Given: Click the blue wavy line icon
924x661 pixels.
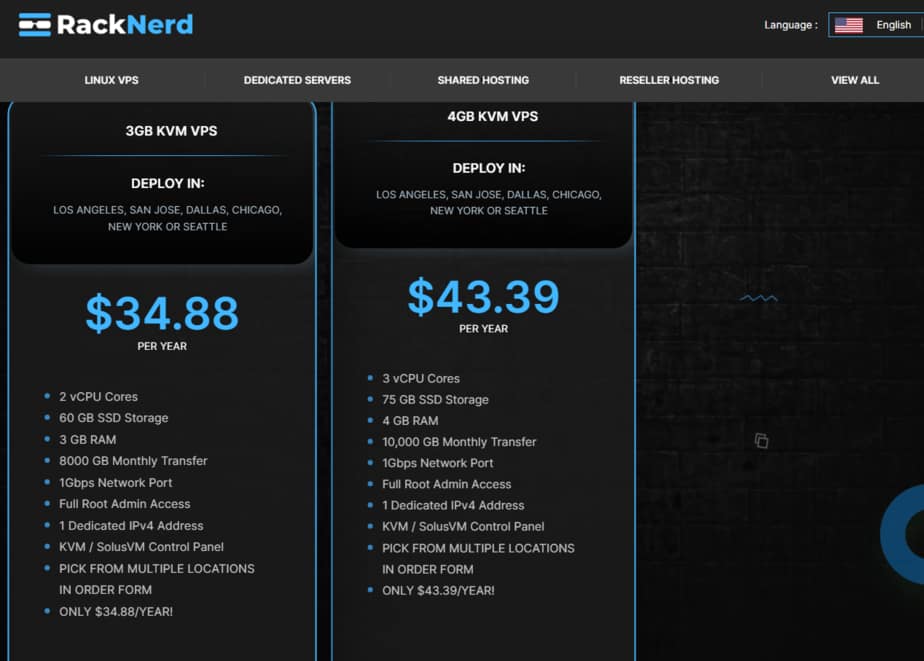Looking at the screenshot, I should click(758, 298).
